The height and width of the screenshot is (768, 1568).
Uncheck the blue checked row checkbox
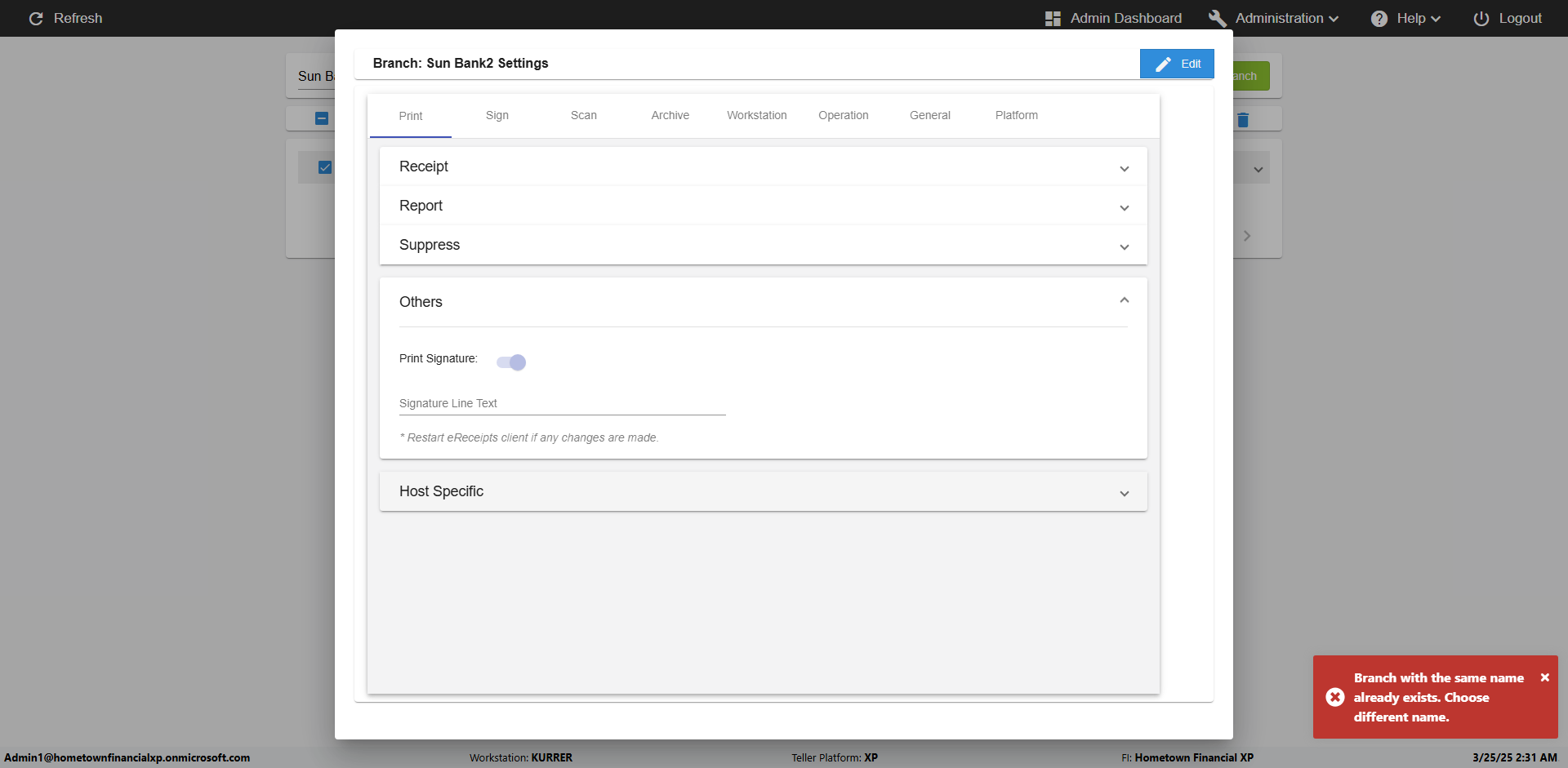(325, 167)
